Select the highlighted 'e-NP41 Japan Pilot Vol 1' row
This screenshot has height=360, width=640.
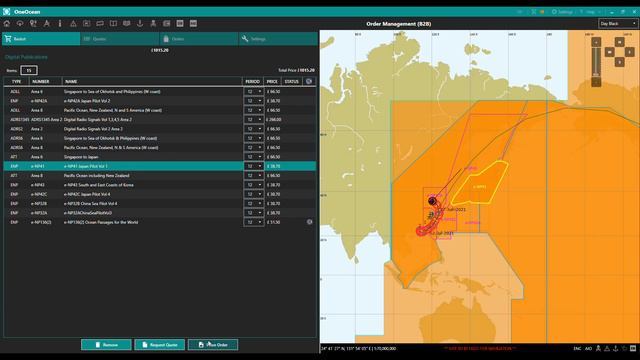[x=160, y=166]
